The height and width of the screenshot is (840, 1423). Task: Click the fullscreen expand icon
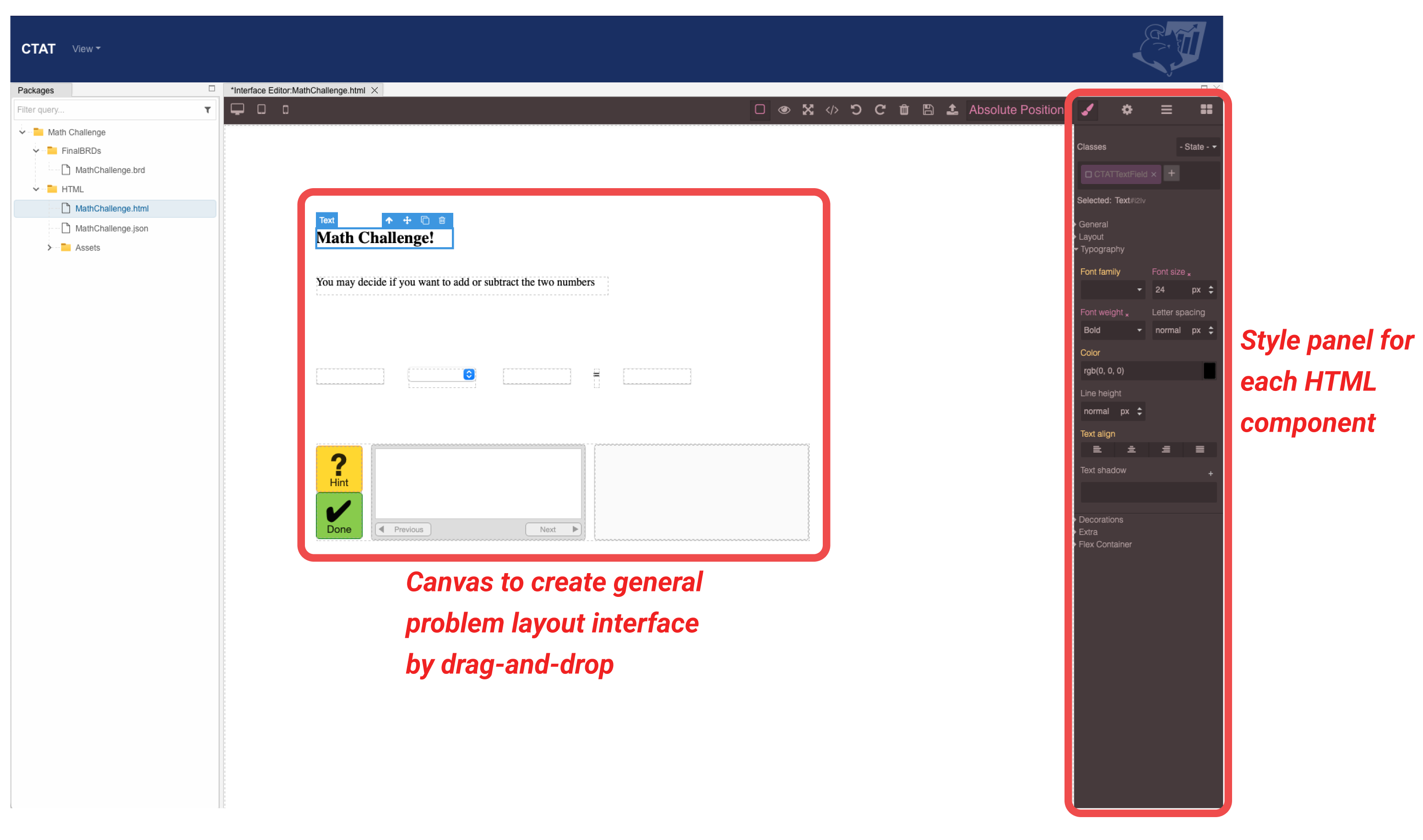808,110
